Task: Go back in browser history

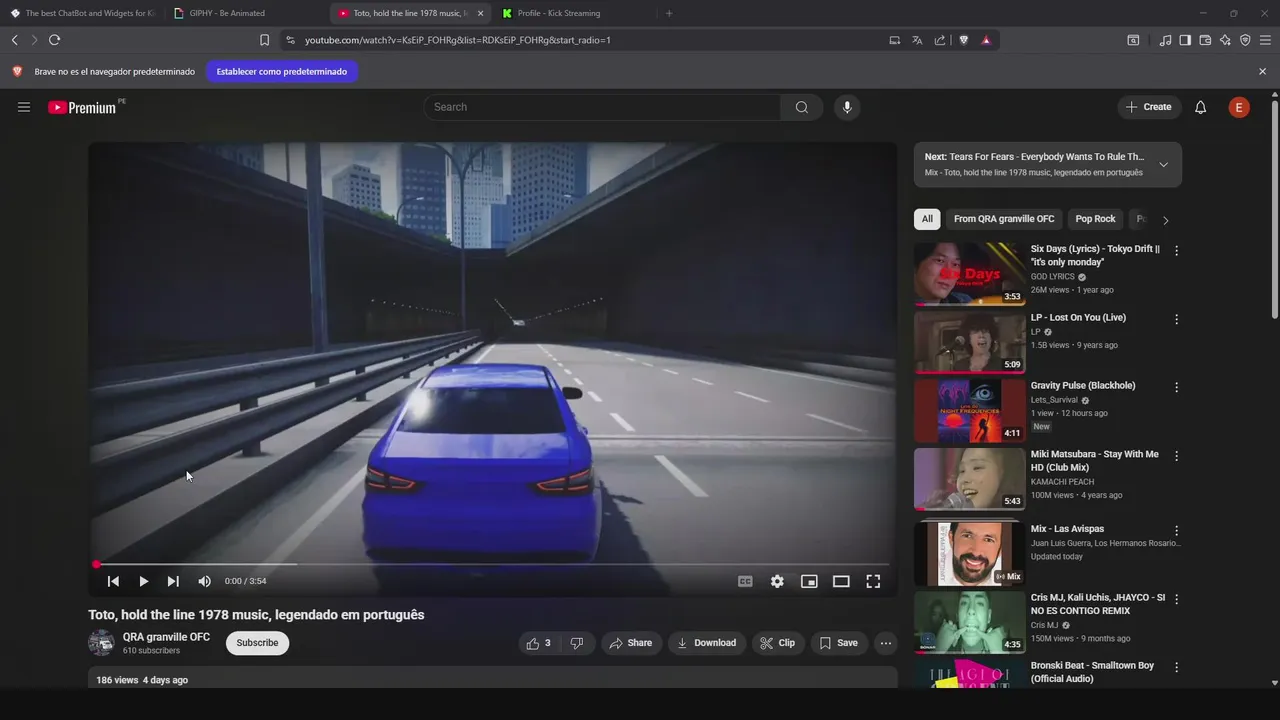Action: [14, 40]
